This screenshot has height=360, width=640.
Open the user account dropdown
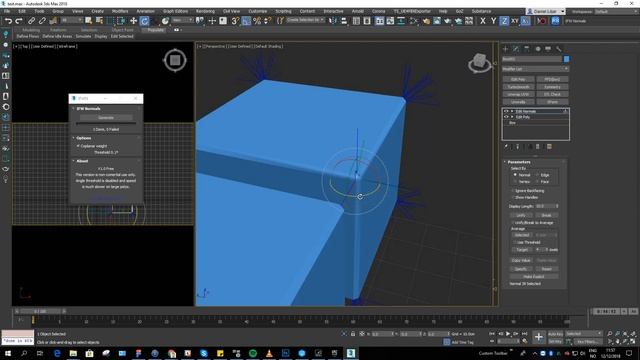(x=546, y=11)
